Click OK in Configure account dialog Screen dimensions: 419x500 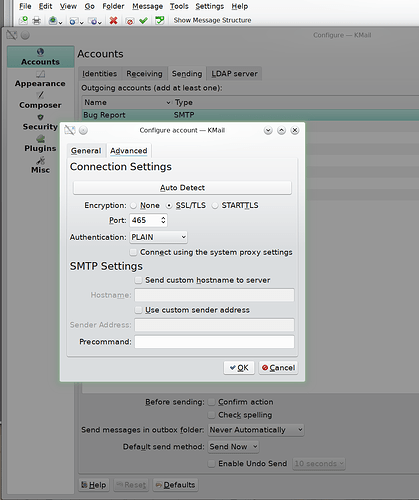pyautogui.click(x=239, y=368)
